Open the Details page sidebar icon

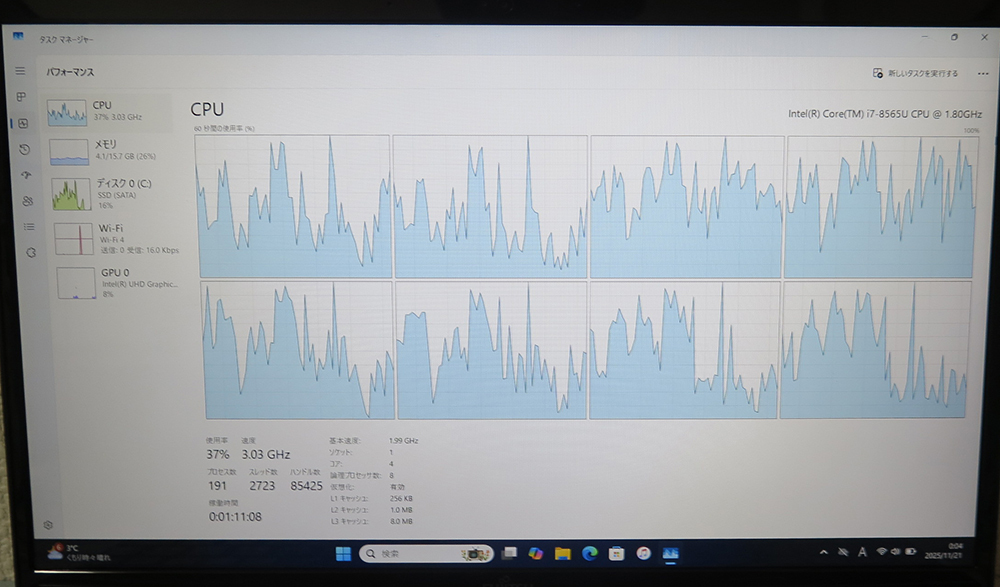(x=29, y=227)
